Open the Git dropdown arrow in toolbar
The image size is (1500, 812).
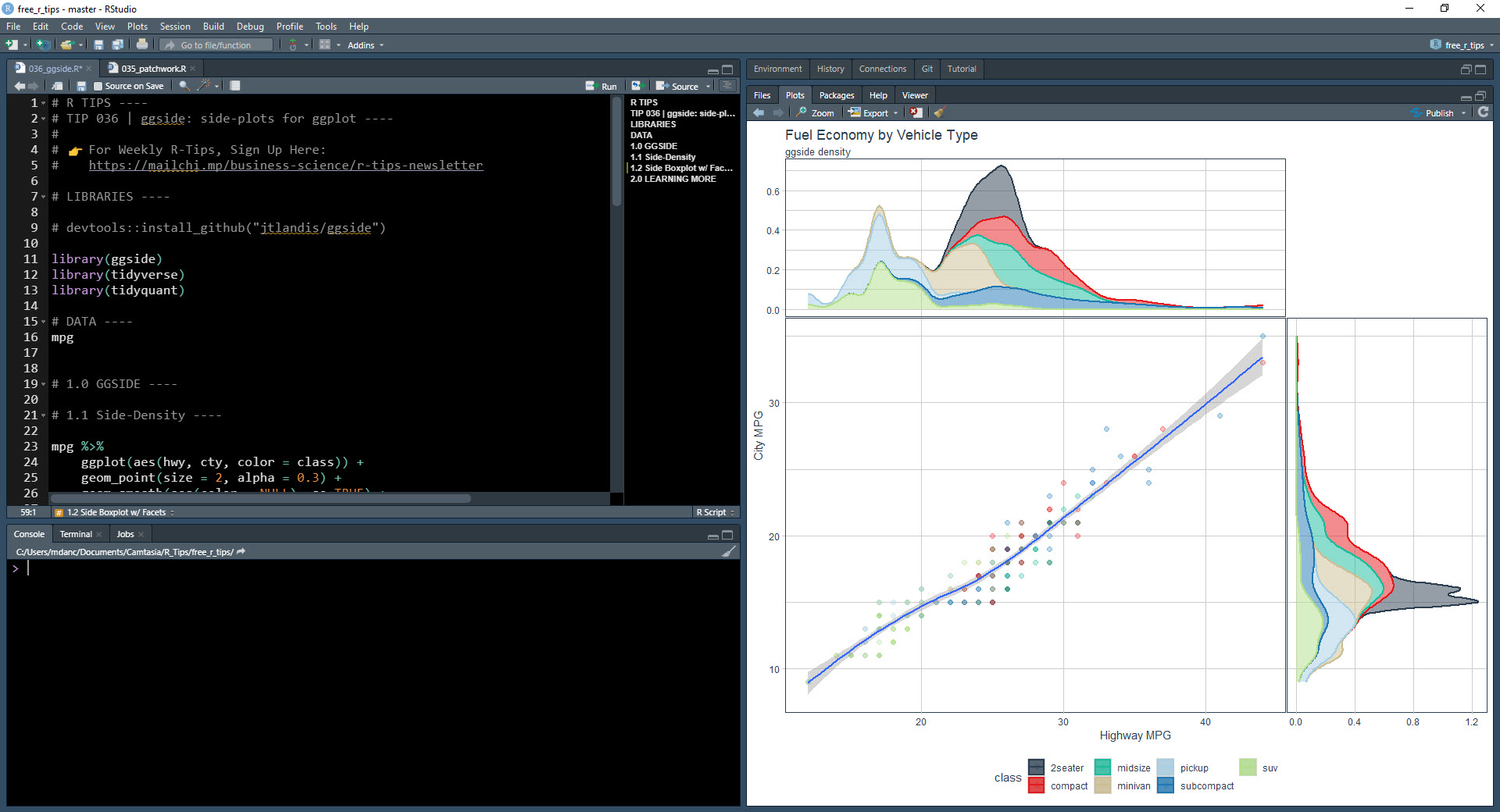306,45
